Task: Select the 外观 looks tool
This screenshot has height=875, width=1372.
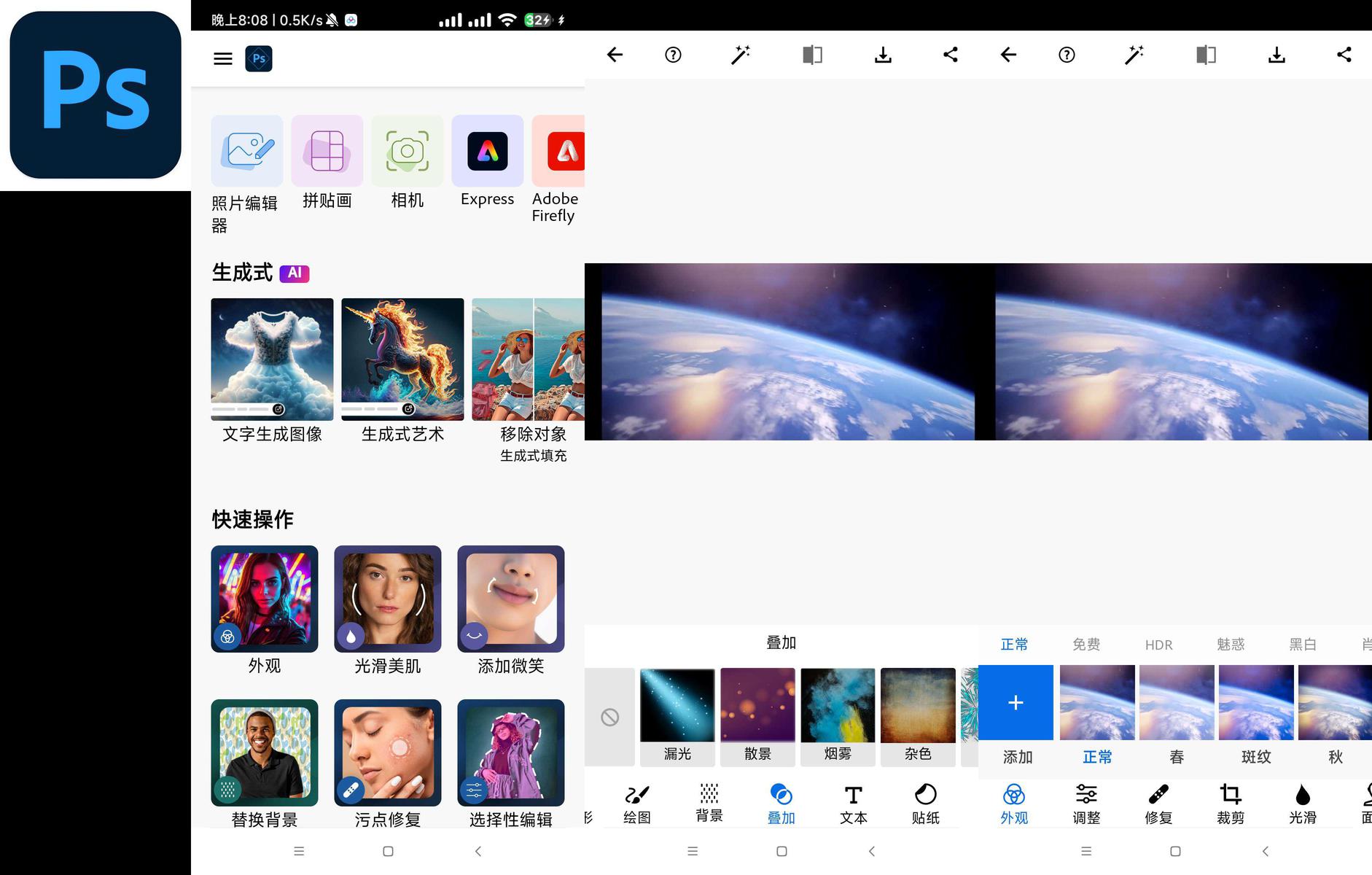Action: click(x=1014, y=804)
